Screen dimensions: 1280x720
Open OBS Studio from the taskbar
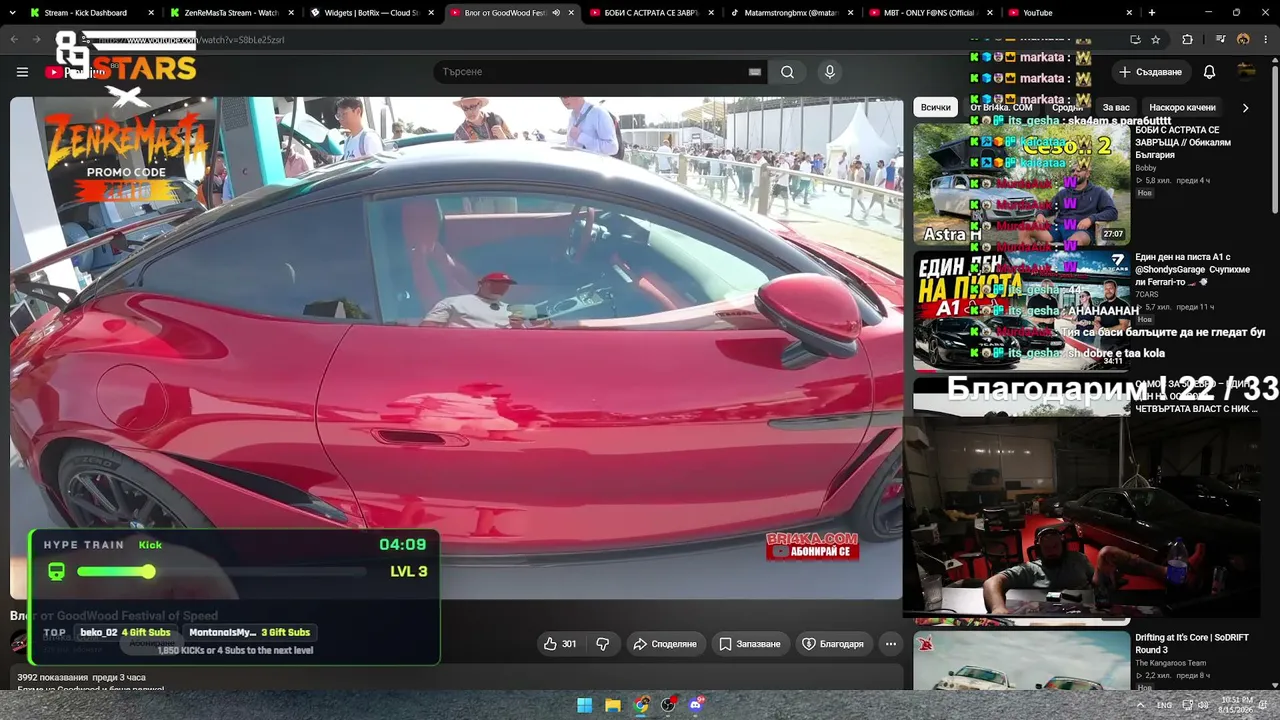pyautogui.click(x=669, y=705)
